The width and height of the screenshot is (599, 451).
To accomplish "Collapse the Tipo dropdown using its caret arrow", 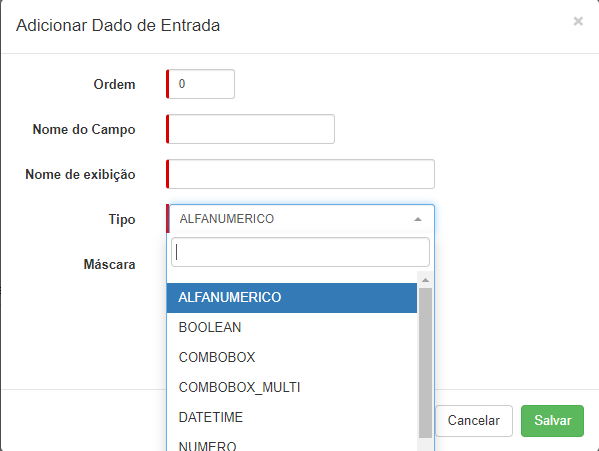I will point(418,219).
